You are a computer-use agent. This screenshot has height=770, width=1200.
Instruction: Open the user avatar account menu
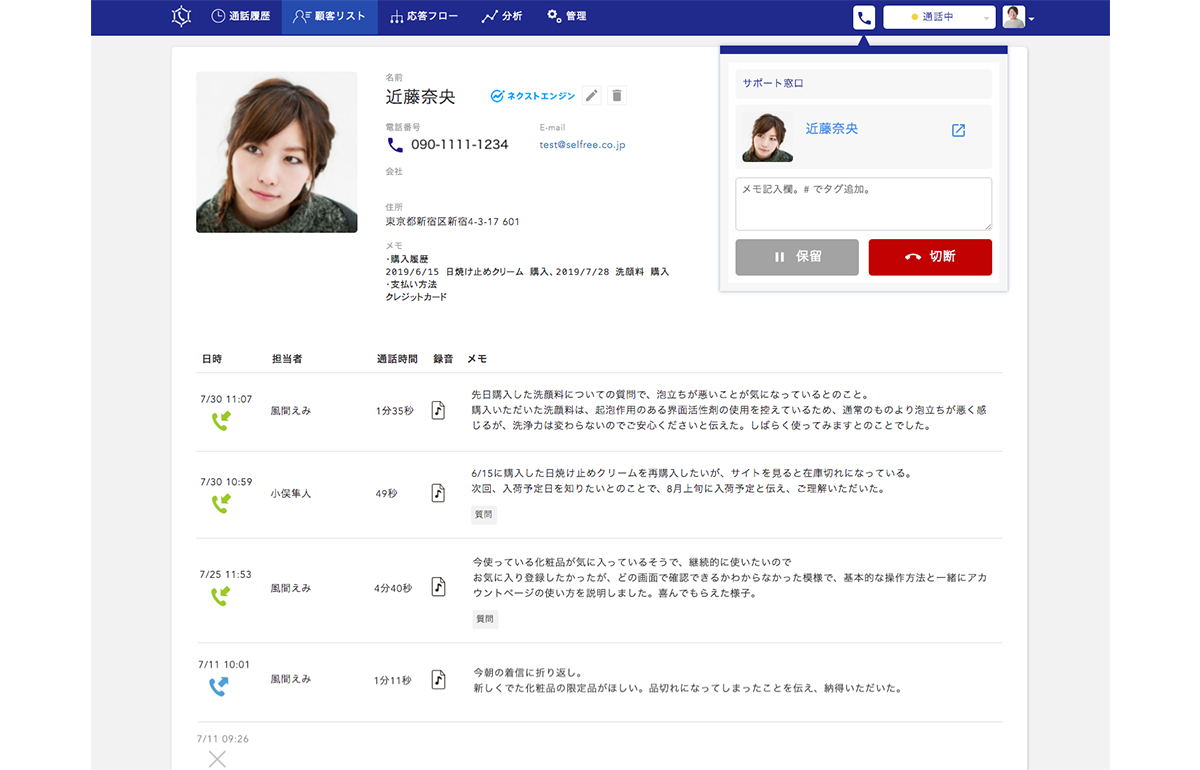[x=1018, y=17]
